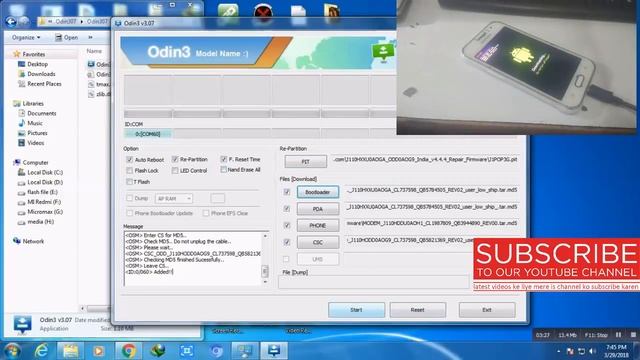Open Internet Download Manager taskbar icon
This screenshot has width=640, height=360.
click(x=158, y=351)
